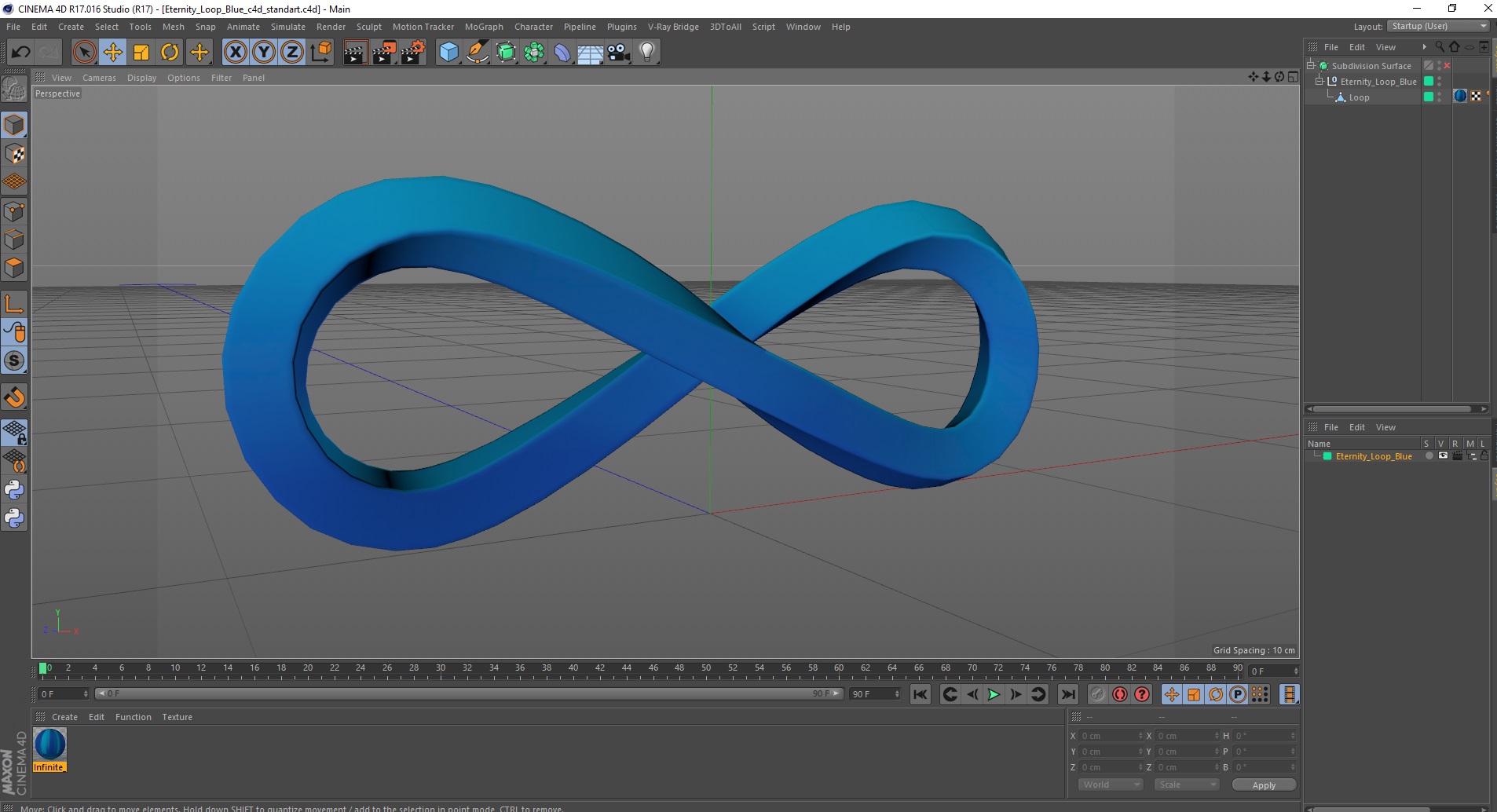This screenshot has width=1497, height=812.
Task: Switch to Polygons mode
Action: 14,268
